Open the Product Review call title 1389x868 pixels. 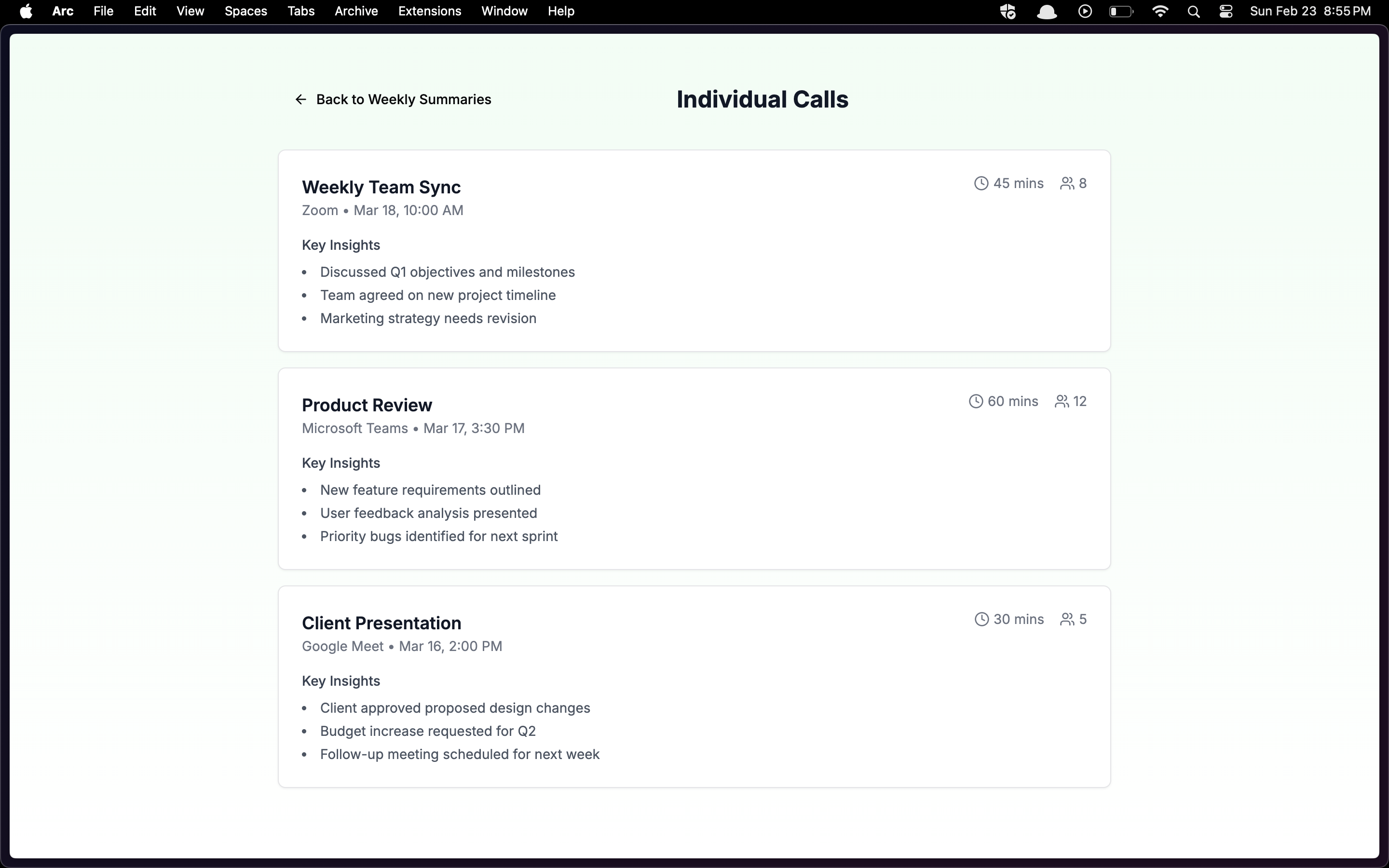367,405
